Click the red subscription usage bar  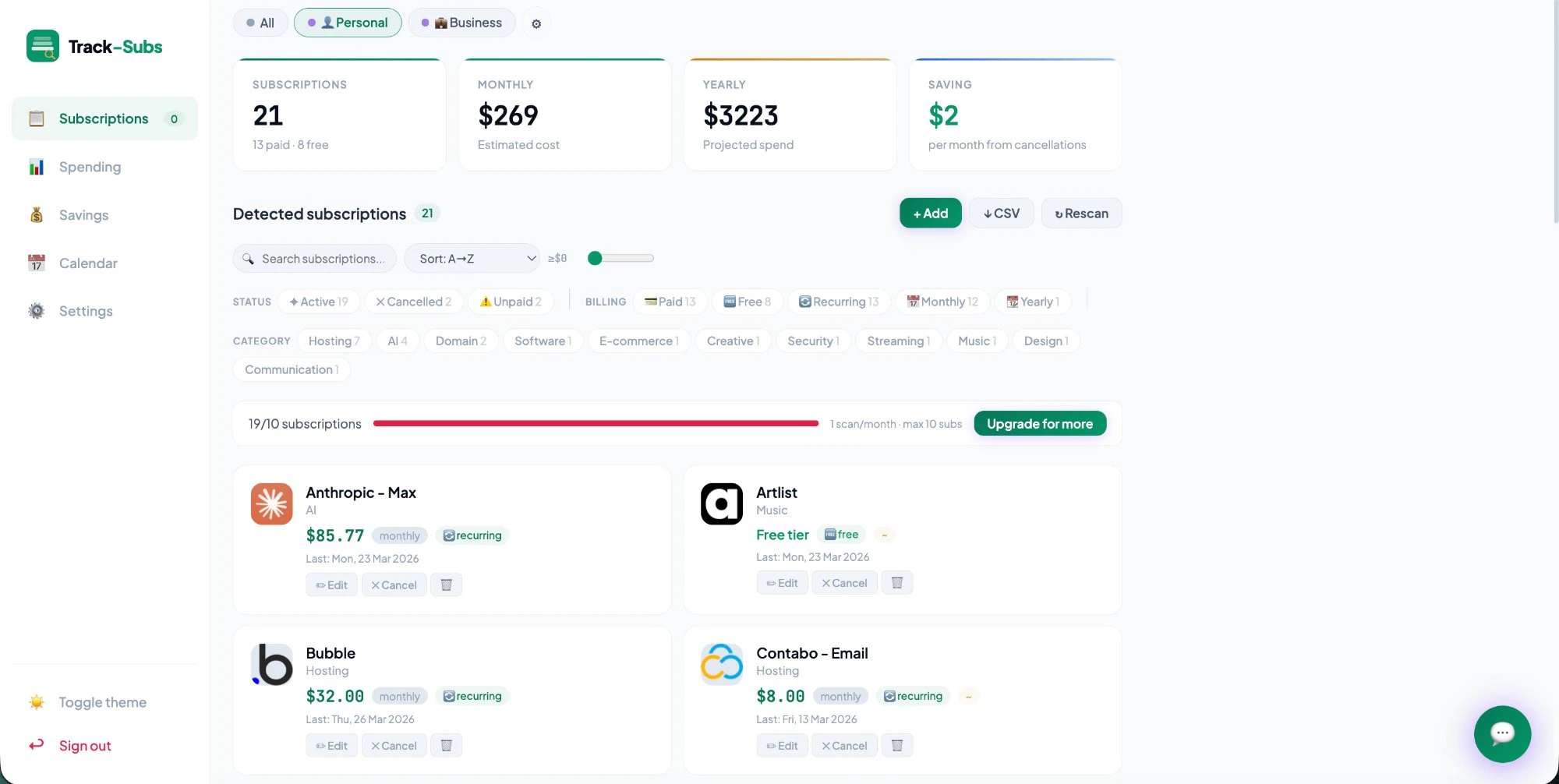pos(596,423)
